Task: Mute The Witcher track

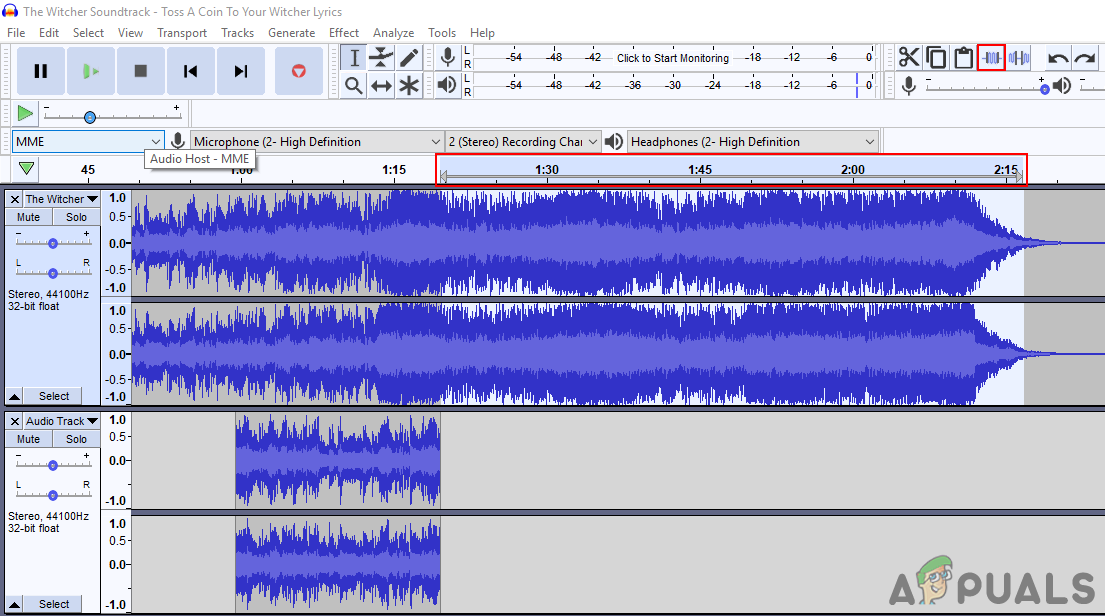Action: click(27, 216)
